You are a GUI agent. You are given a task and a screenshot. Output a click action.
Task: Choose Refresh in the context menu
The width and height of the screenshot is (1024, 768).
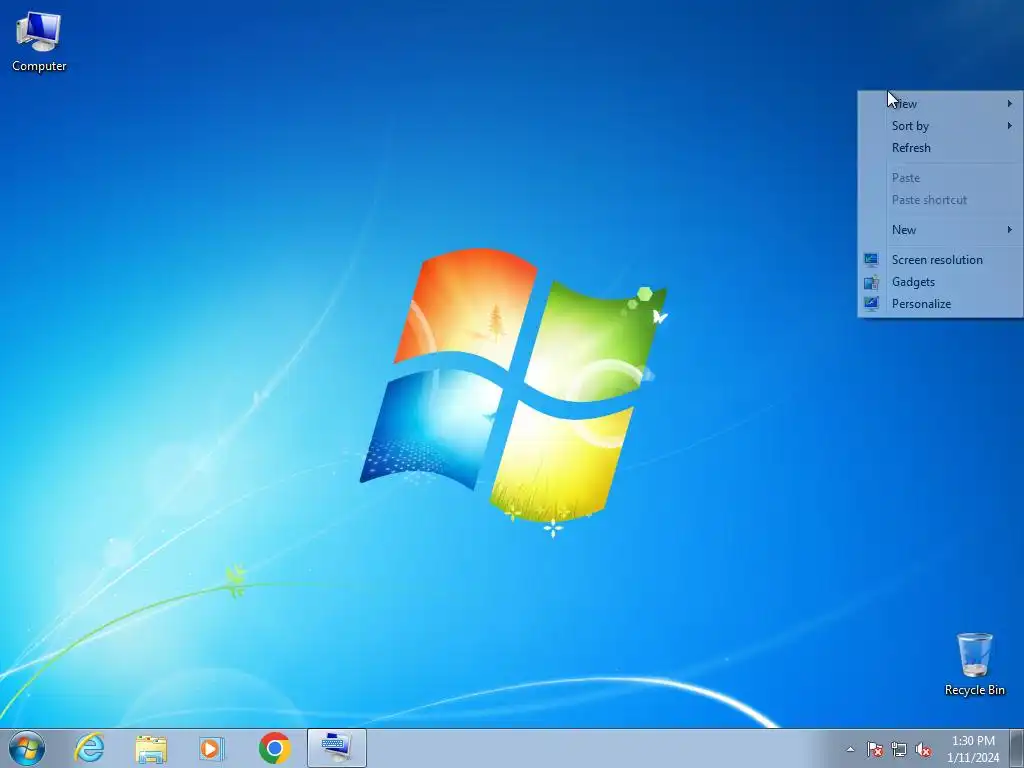coord(940,148)
